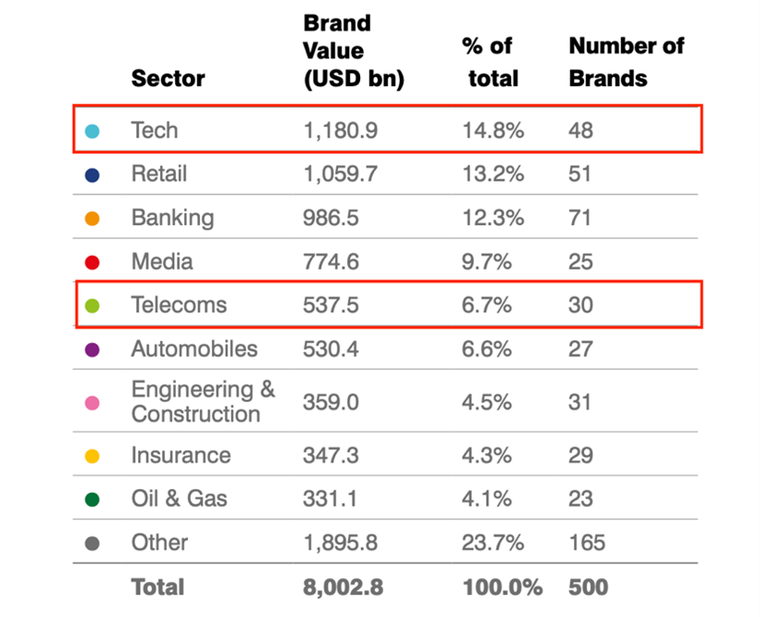Select the orange dot next to Banking

tap(92, 219)
